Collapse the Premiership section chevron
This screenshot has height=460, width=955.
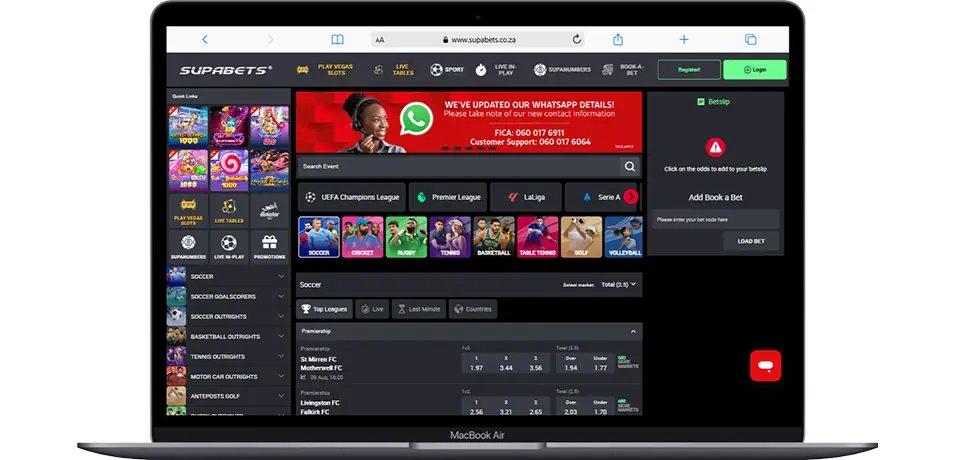[x=633, y=331]
